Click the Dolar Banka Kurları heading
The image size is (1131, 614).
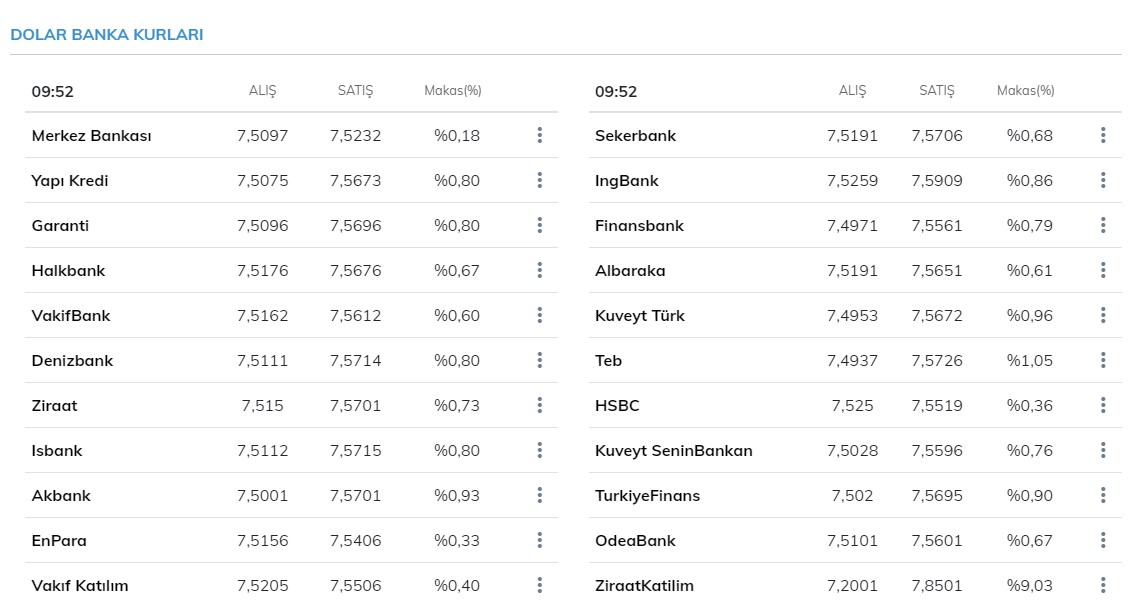click(106, 34)
